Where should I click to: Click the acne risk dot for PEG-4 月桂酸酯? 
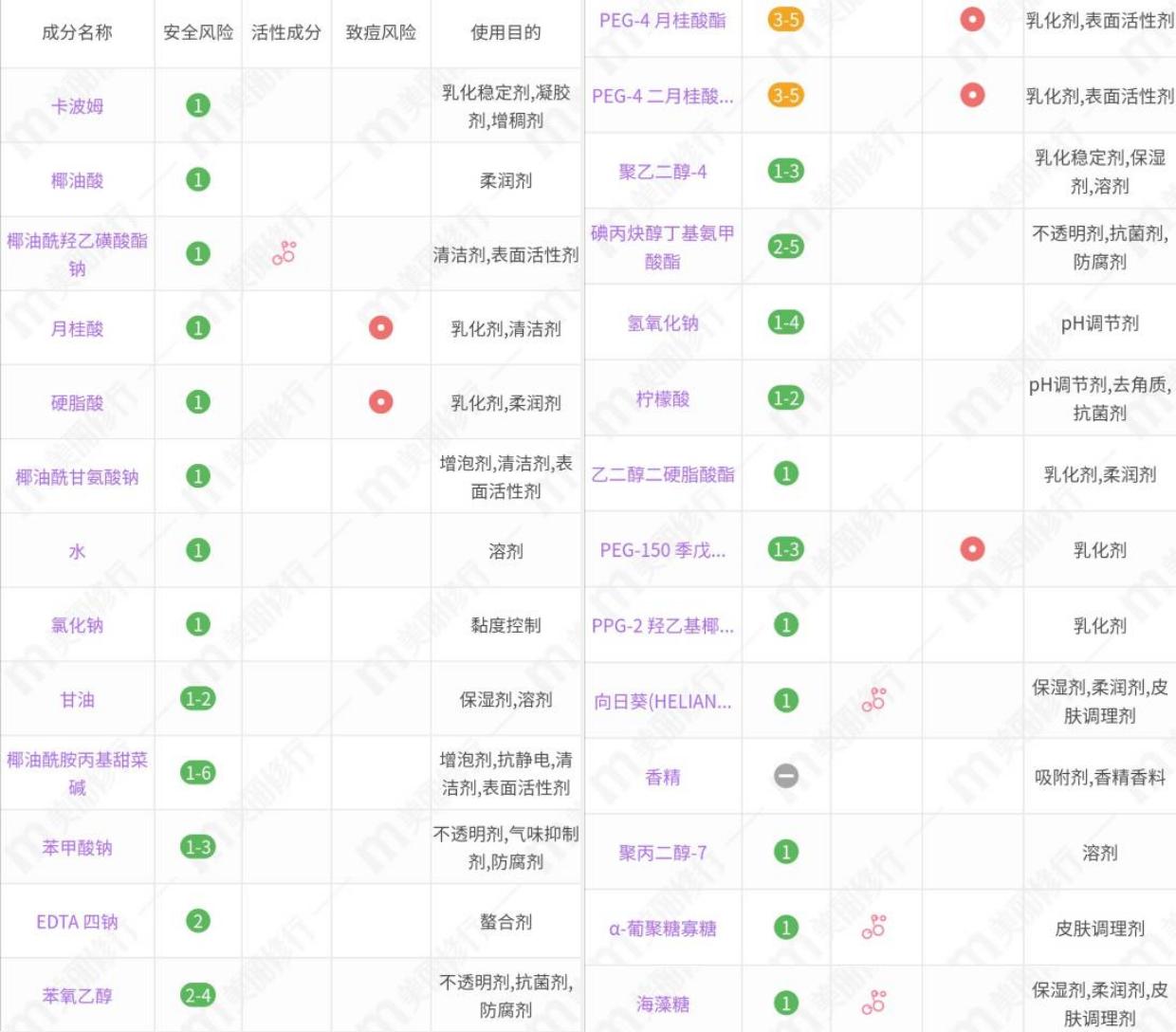pyautogui.click(x=972, y=19)
